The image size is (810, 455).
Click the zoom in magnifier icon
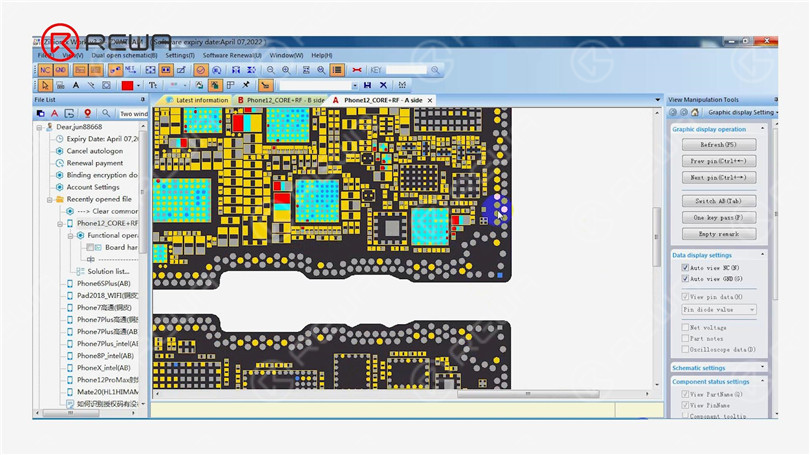(286, 70)
